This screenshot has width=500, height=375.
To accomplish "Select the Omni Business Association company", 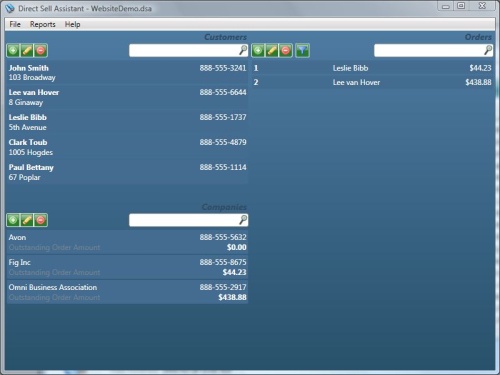I will click(x=127, y=292).
